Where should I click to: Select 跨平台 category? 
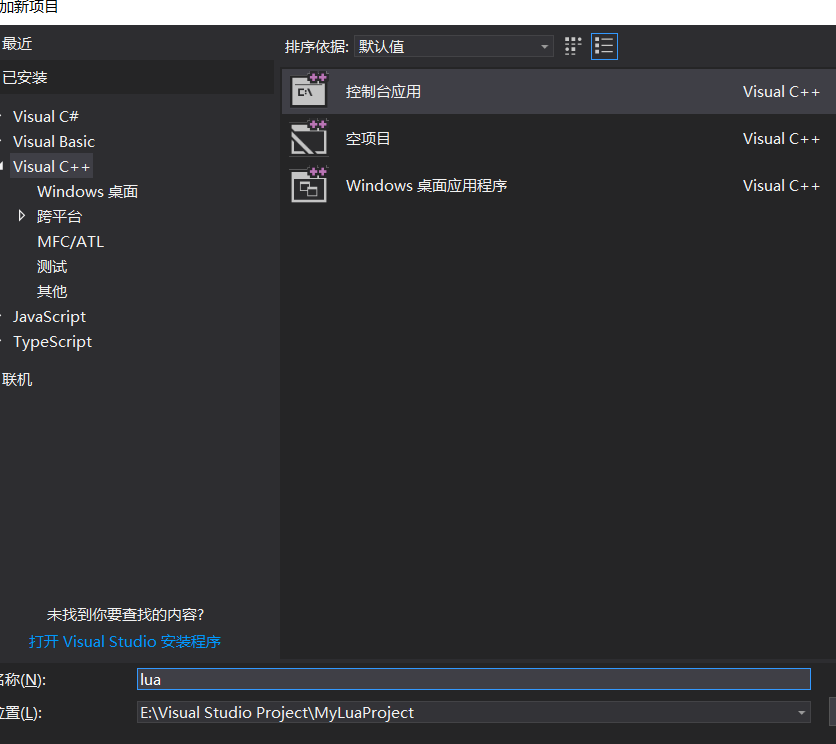click(x=59, y=217)
